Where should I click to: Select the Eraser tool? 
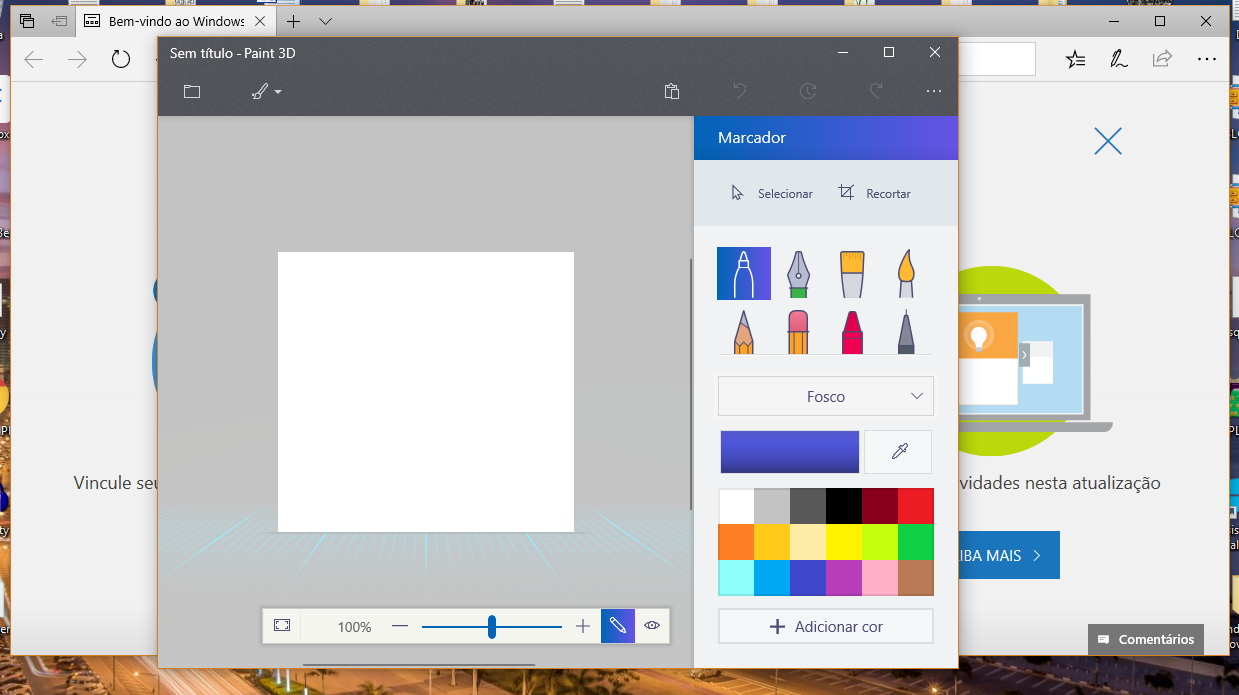click(797, 332)
